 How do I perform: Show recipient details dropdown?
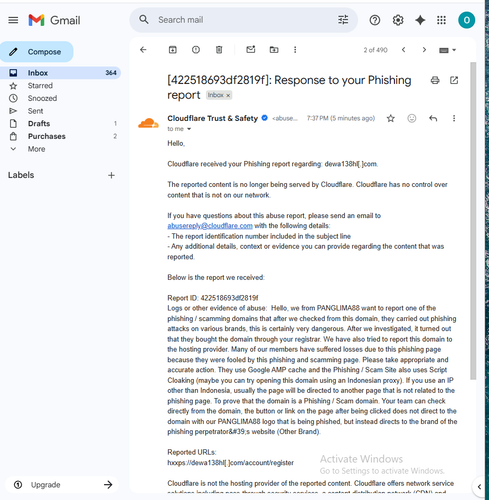tap(189, 129)
